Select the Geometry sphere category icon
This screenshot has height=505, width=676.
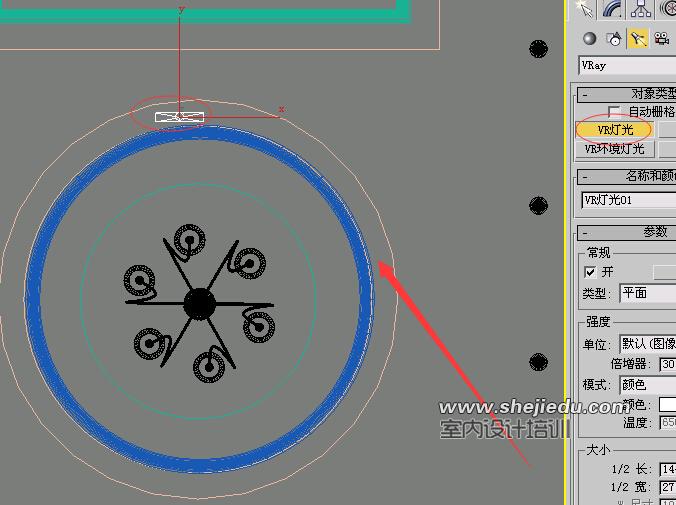coord(590,39)
